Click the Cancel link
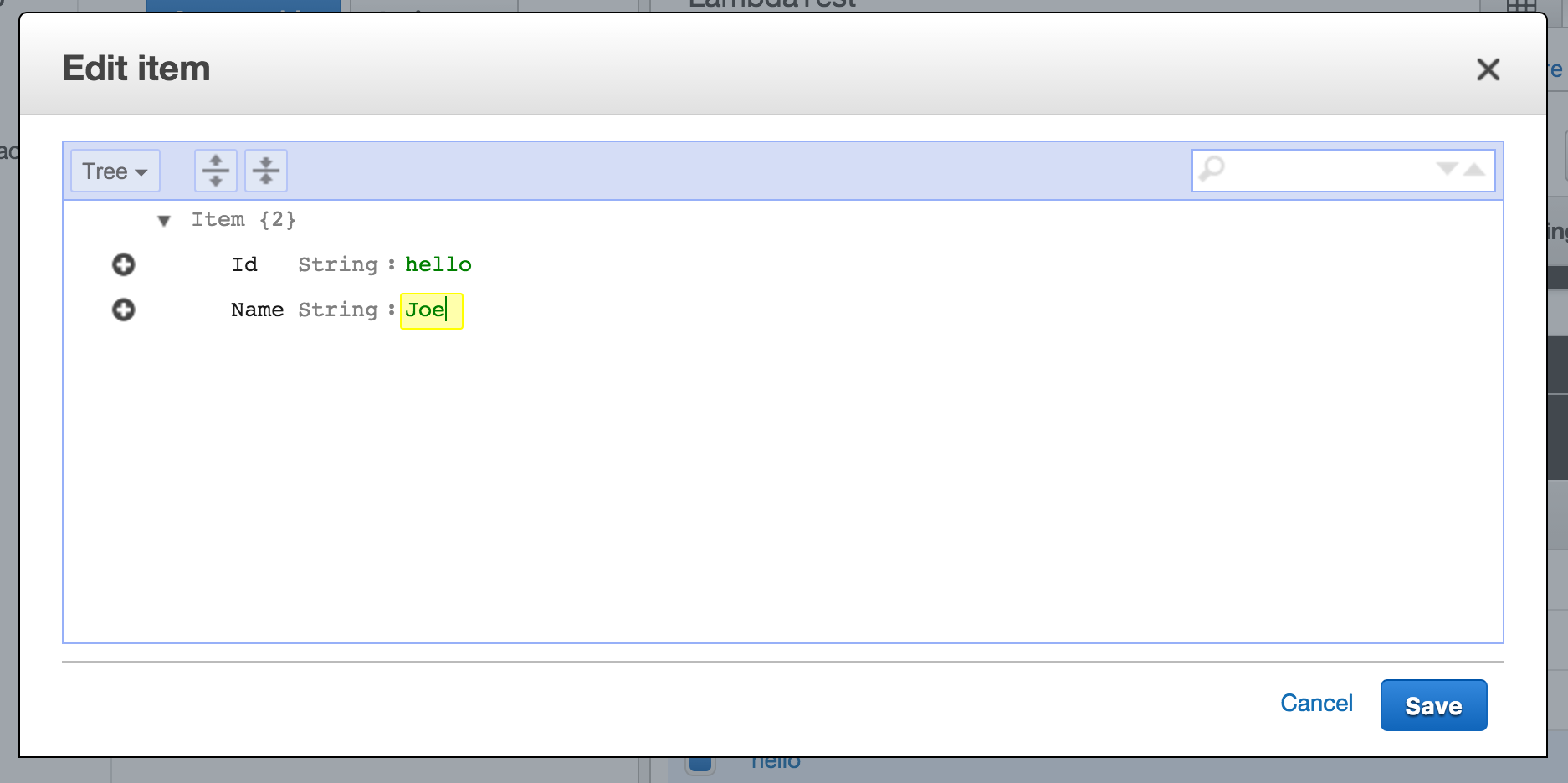Image resolution: width=1568 pixels, height=783 pixels. pyautogui.click(x=1316, y=704)
